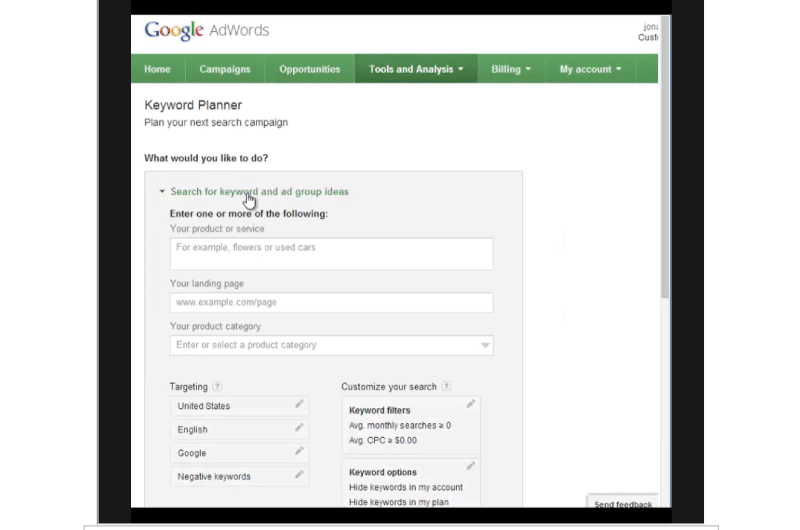Collapse Search for keyword ideas triangle
Screen dimensions: 800x530
[162, 191]
